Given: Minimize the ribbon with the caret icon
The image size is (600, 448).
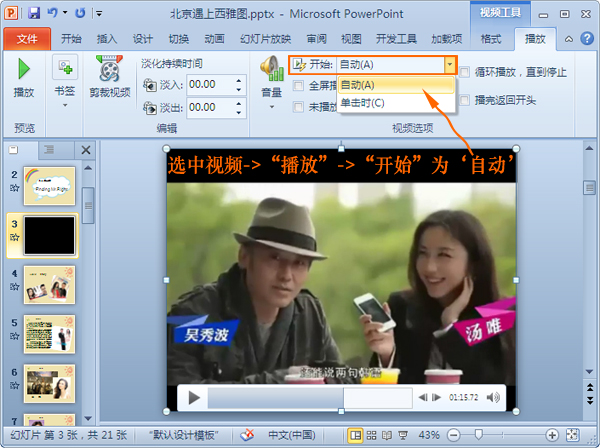Looking at the screenshot, I should (x=569, y=39).
